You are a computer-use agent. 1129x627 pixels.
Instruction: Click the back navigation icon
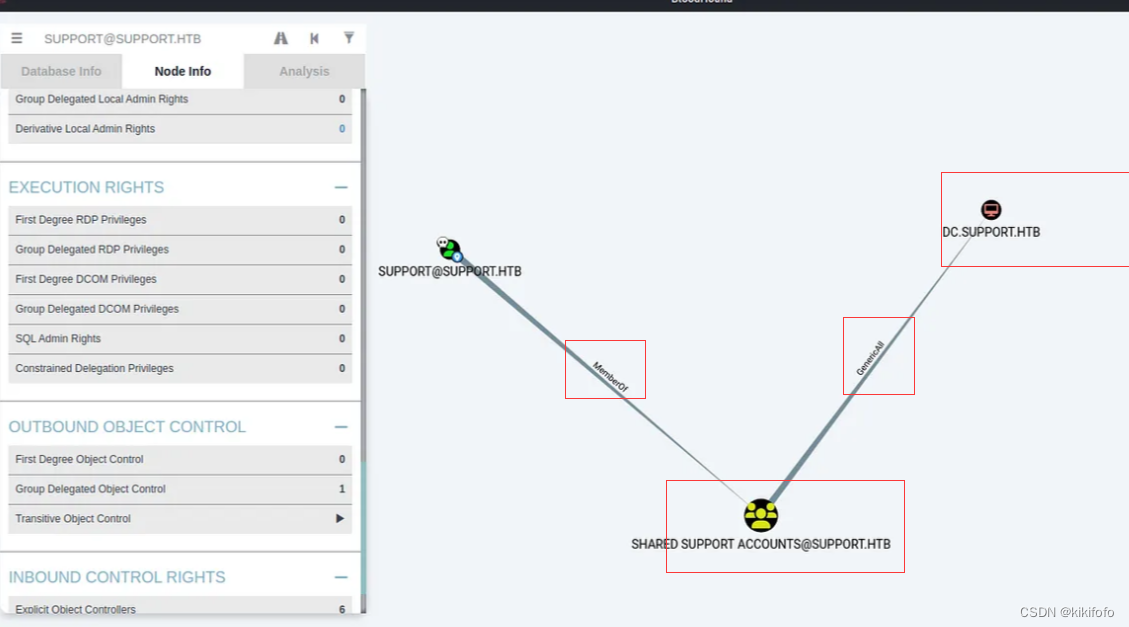click(x=315, y=38)
